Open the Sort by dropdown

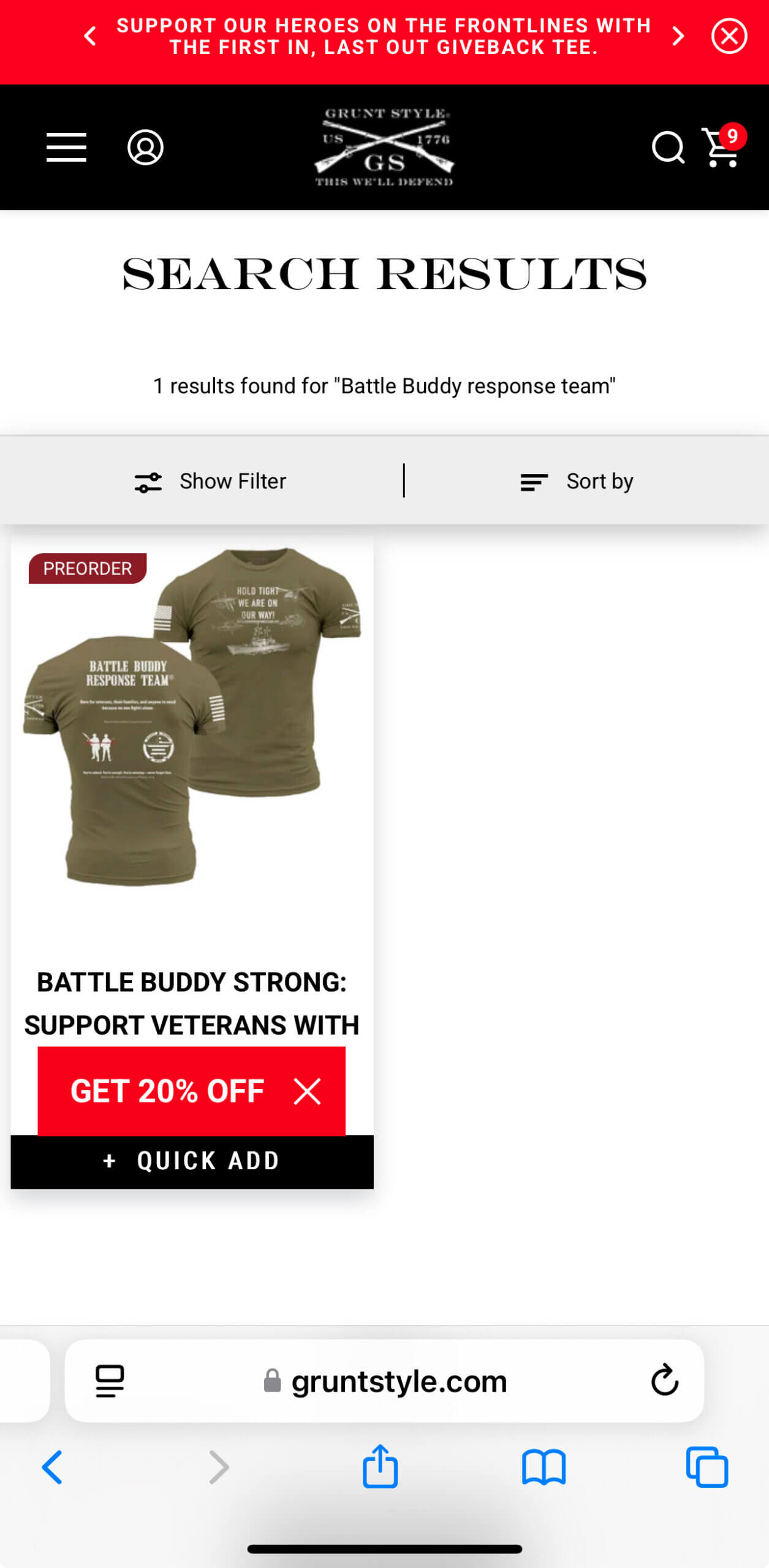tap(577, 481)
